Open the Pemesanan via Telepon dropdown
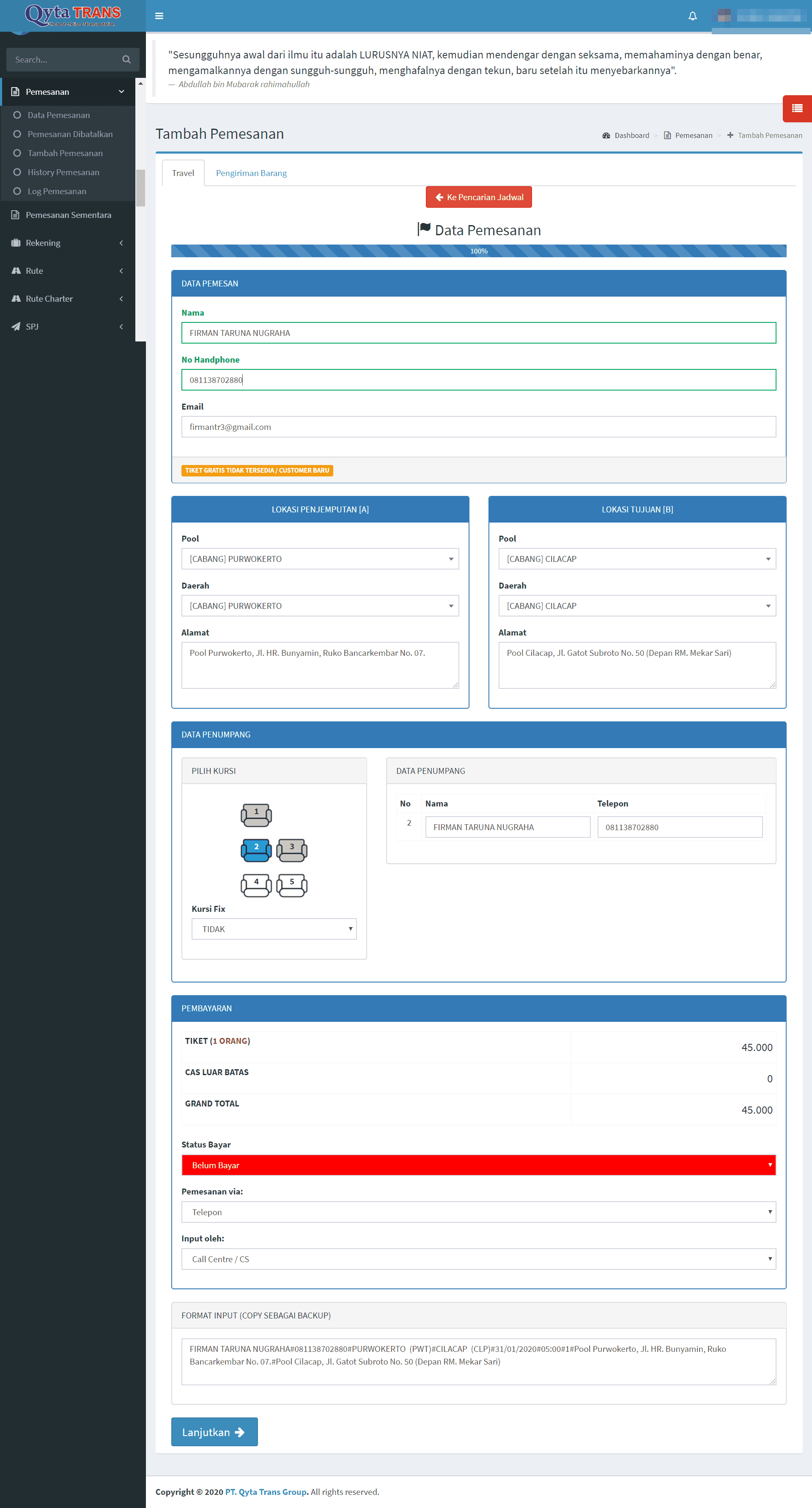This screenshot has width=812, height=1508. click(478, 1212)
